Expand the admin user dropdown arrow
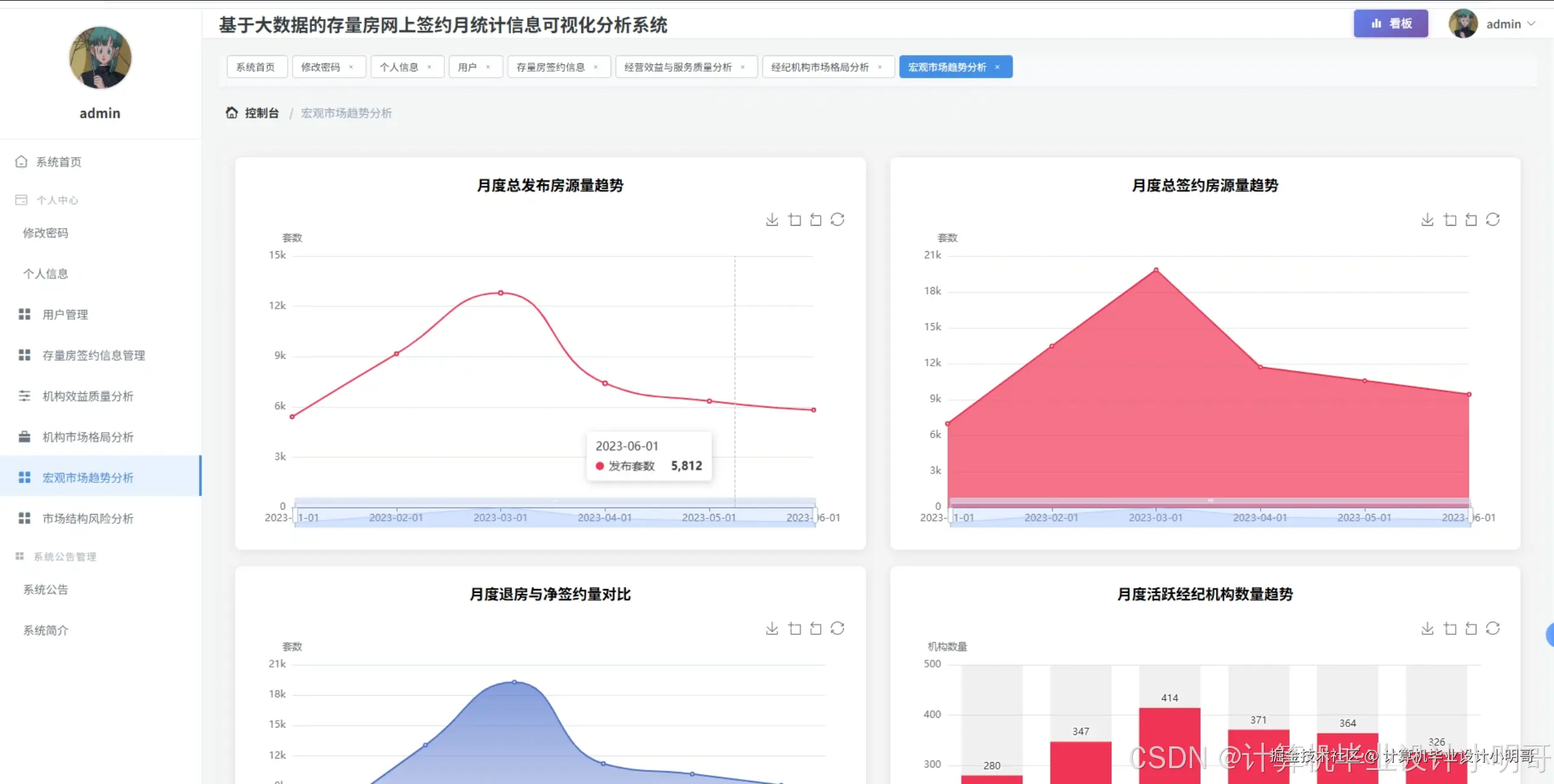 tap(1532, 24)
